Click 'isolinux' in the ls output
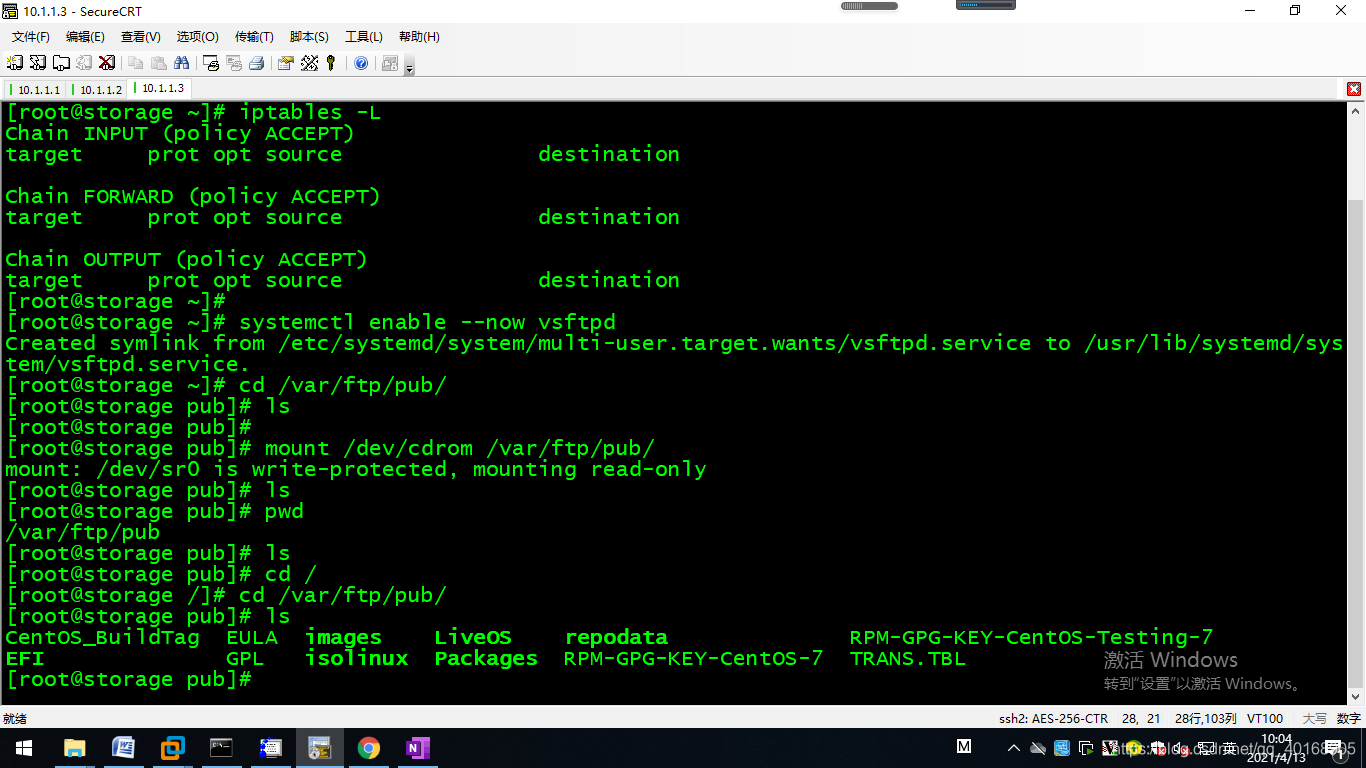This screenshot has width=1366, height=768. [356, 658]
